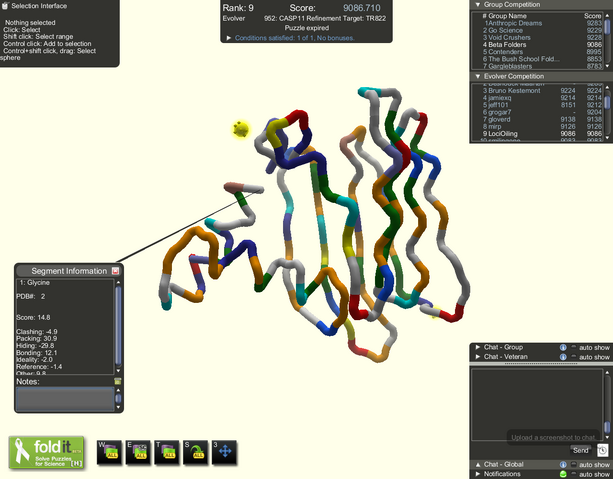Expand the Chat - Veteran section
The image size is (613, 479).
[x=477, y=357]
